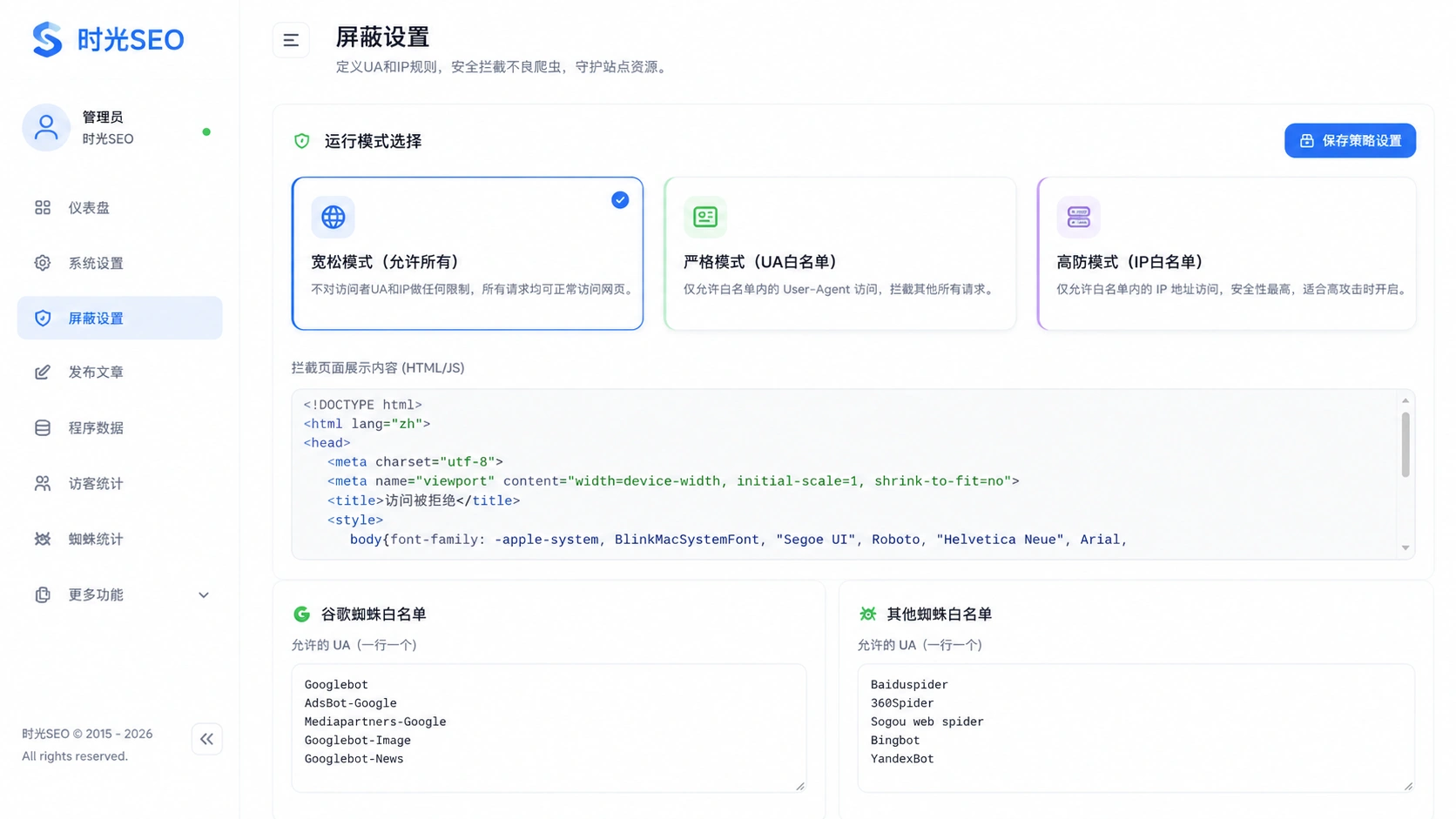Click the globe icon in 宽松模式 card

coord(333,217)
